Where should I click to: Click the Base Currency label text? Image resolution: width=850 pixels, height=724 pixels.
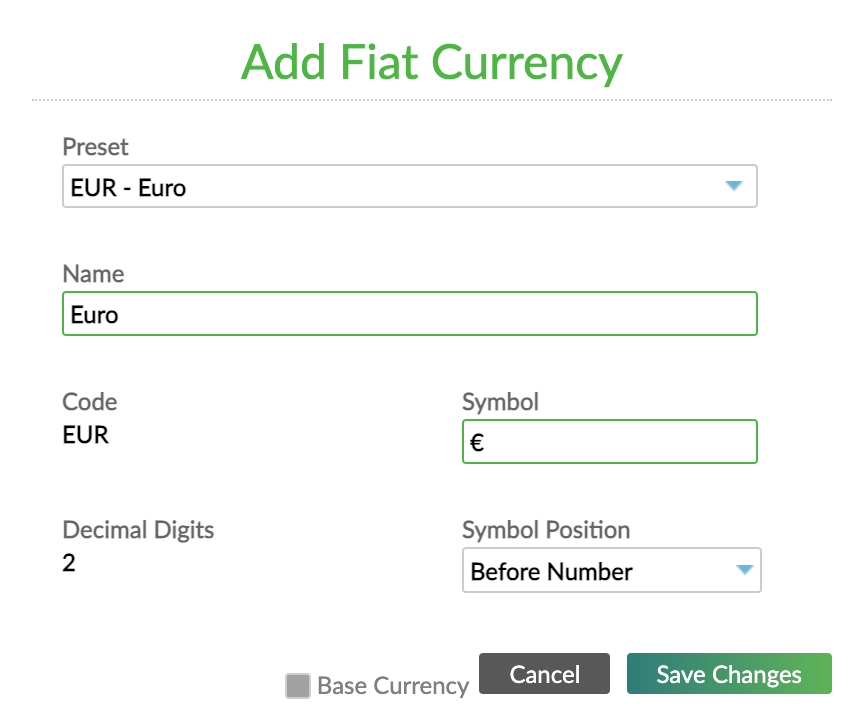click(392, 686)
